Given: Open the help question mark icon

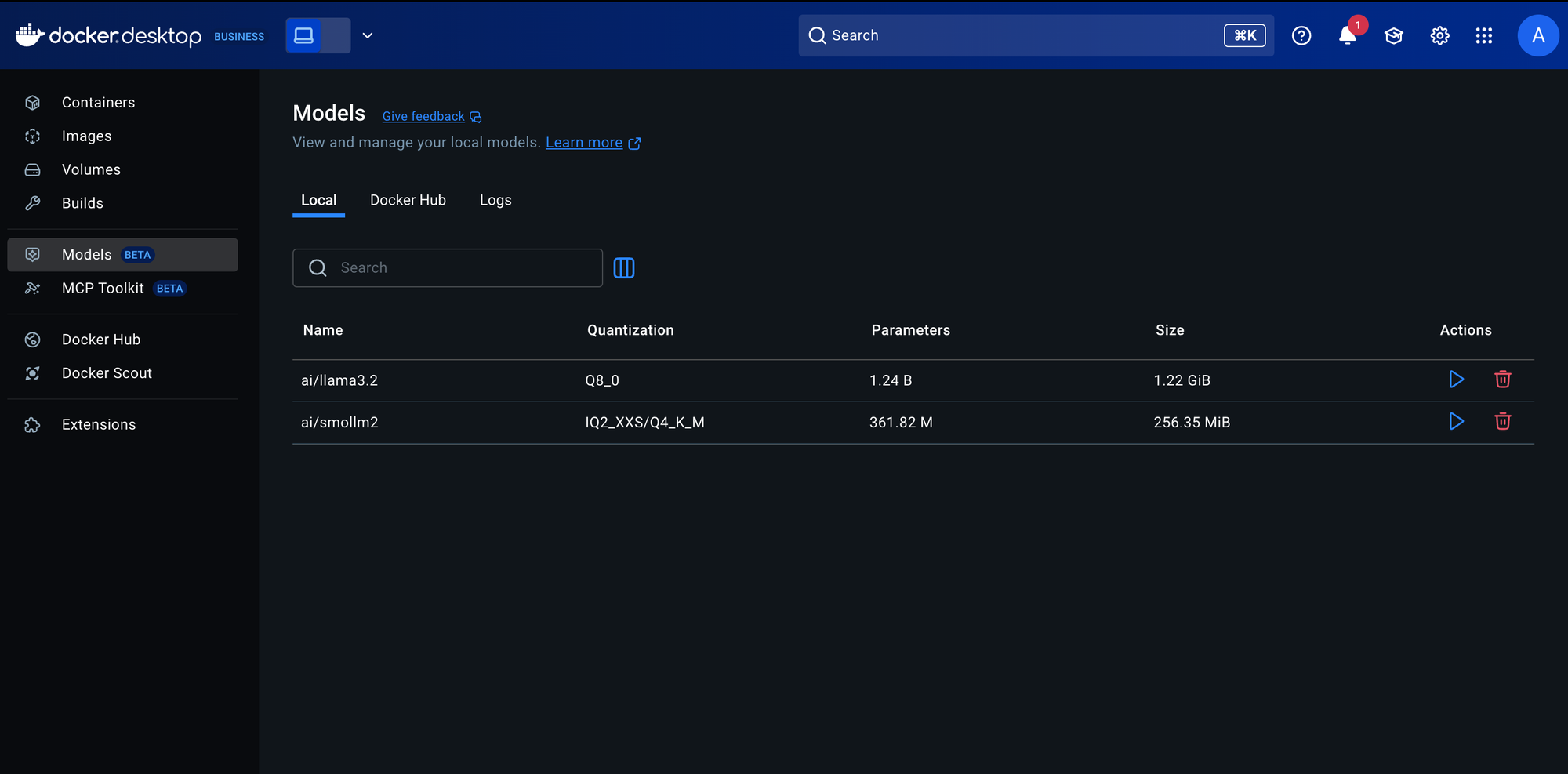Looking at the screenshot, I should click(x=1301, y=35).
